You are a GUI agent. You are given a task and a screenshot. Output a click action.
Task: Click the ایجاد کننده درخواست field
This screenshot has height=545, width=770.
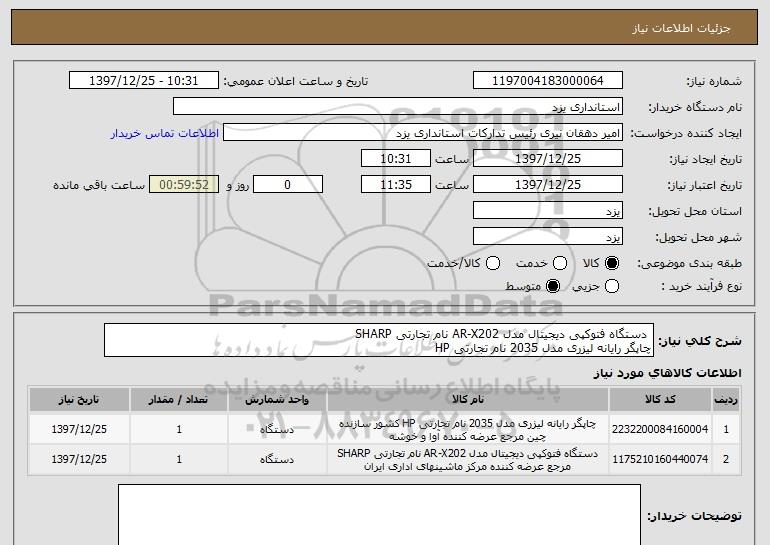(x=423, y=133)
